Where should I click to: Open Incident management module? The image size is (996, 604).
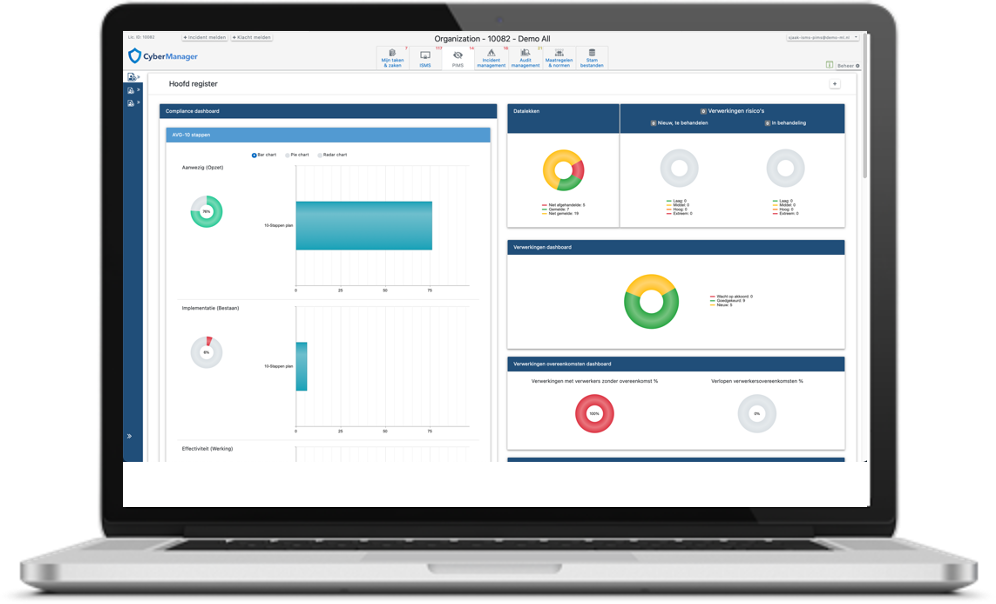pos(491,58)
